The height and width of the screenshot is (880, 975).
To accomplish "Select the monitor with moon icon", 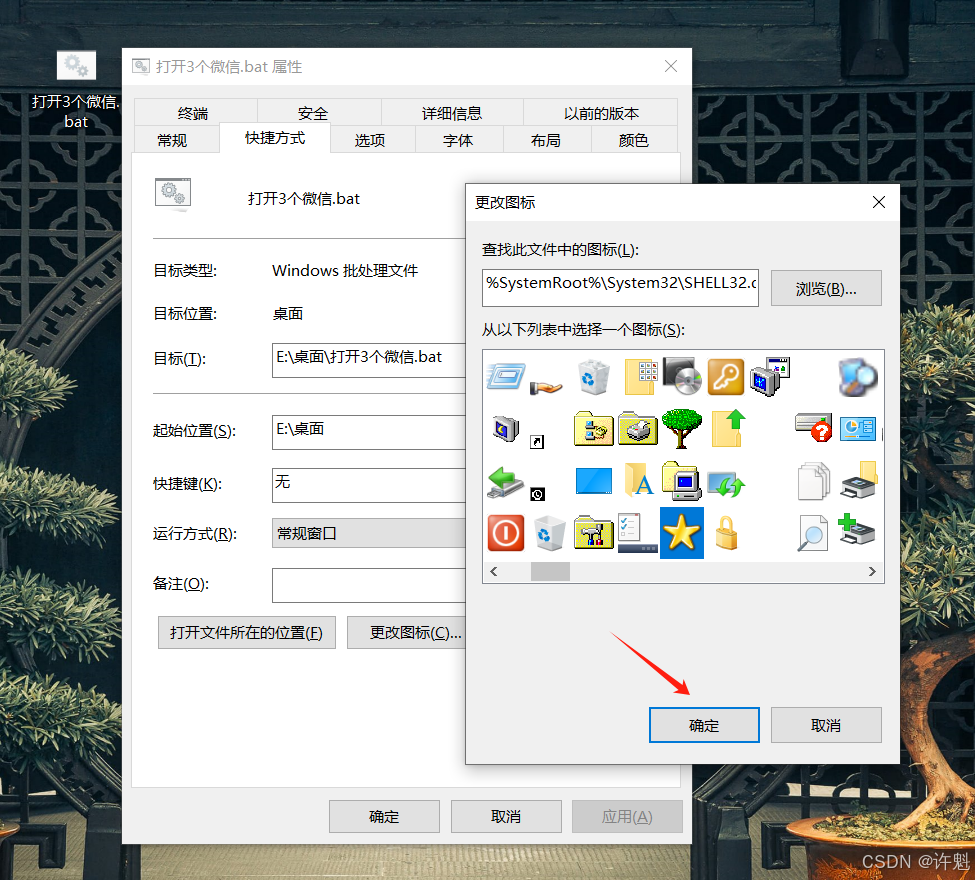I will click(x=506, y=428).
